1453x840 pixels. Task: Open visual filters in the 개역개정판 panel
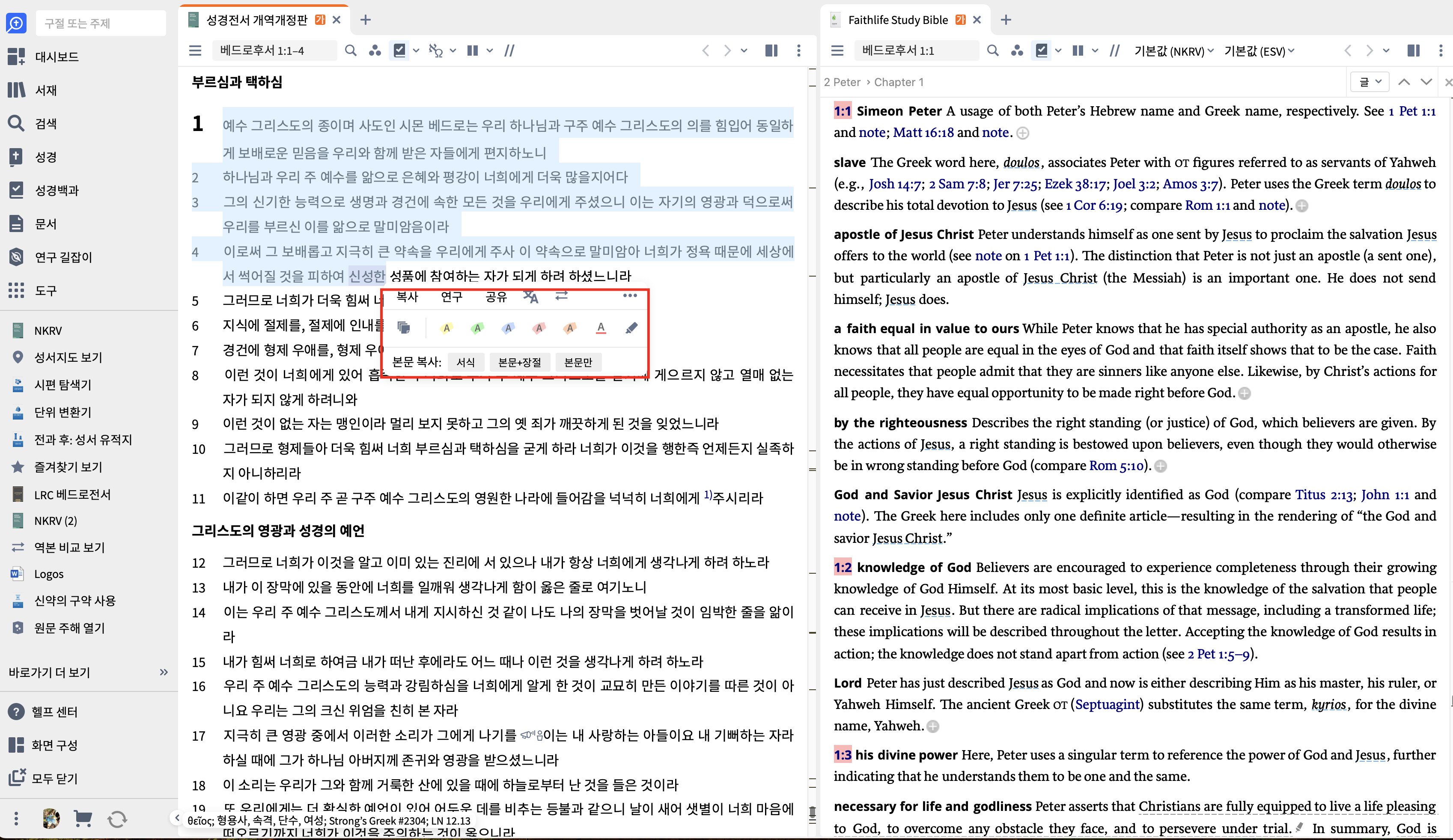[x=375, y=51]
